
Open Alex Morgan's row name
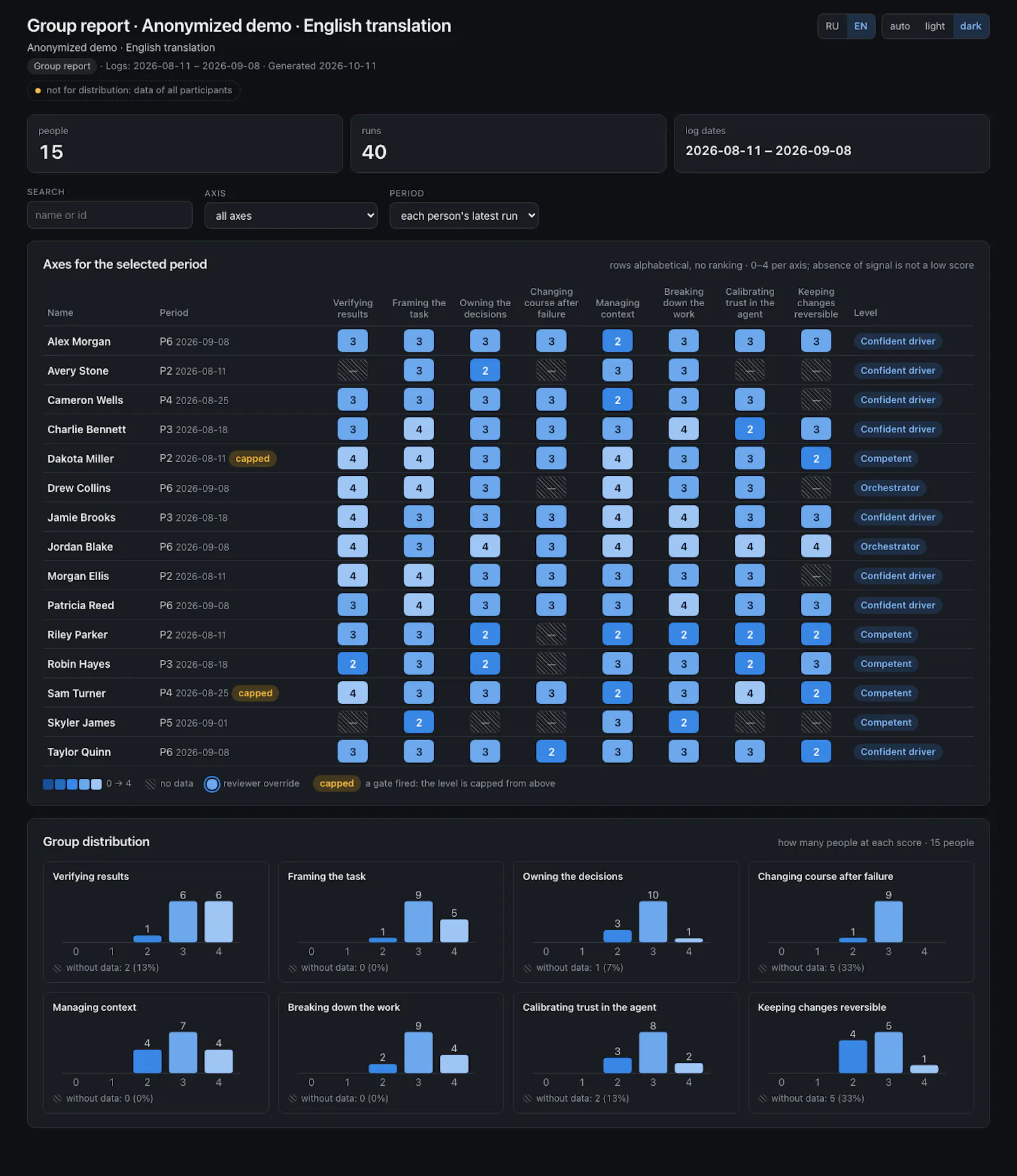[x=79, y=341]
